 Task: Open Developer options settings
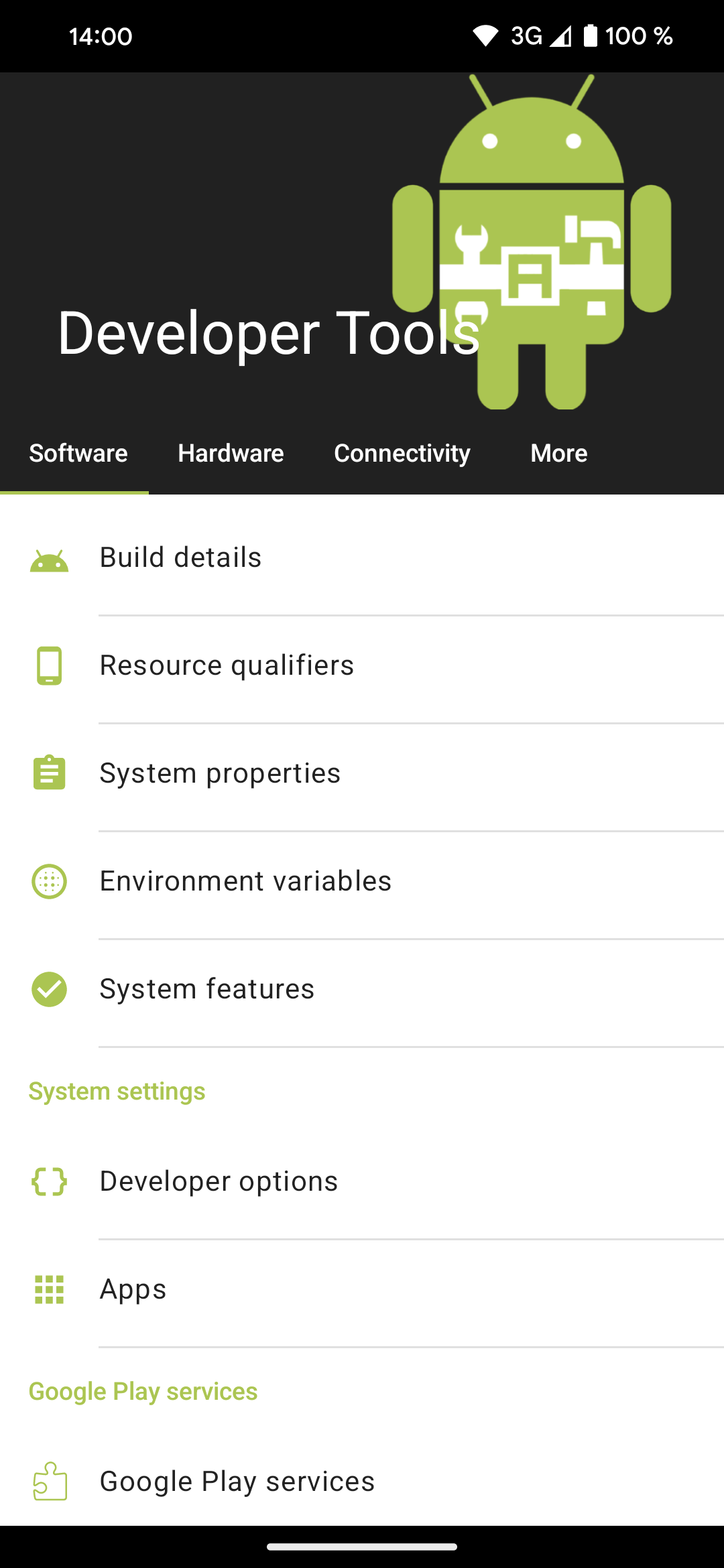click(362, 1181)
